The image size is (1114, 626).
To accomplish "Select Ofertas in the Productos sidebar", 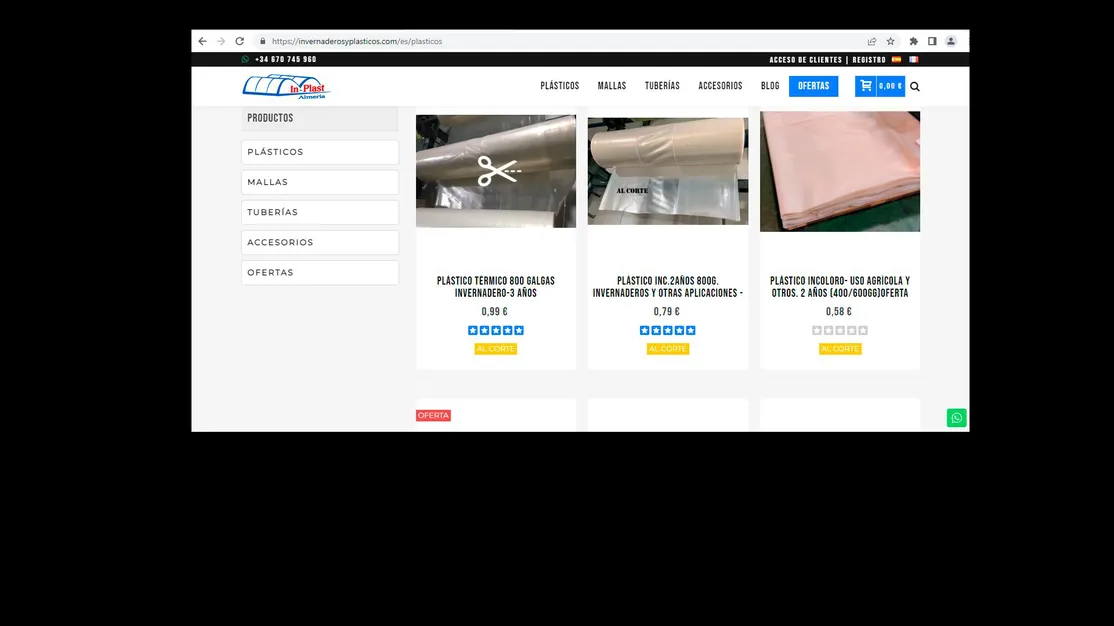I will click(x=320, y=272).
